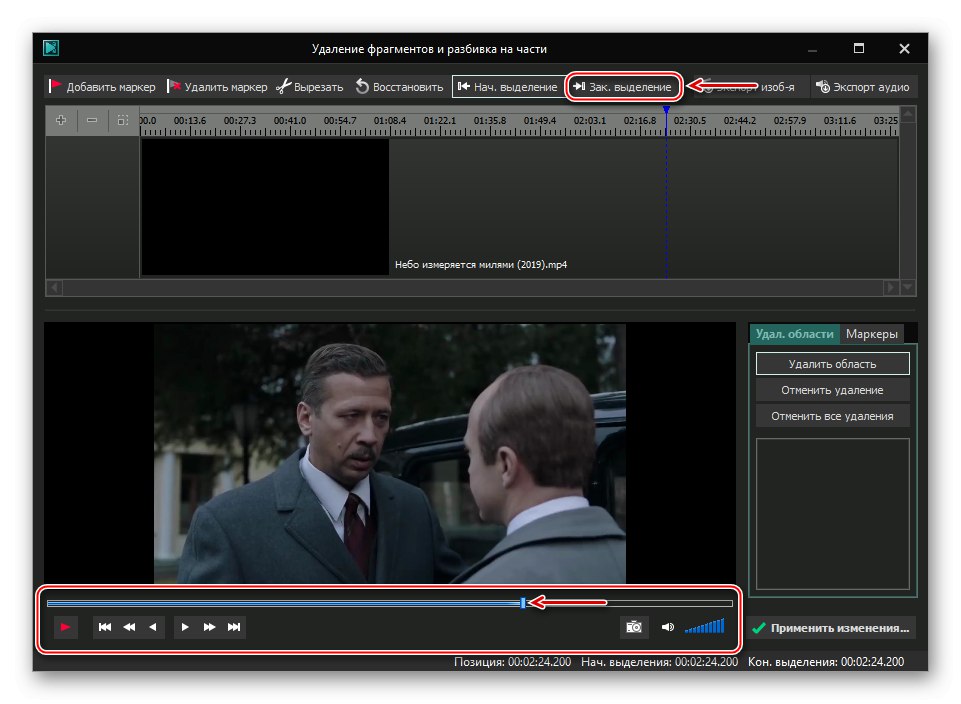Maximize the window
The height and width of the screenshot is (704, 961).
coord(859,48)
